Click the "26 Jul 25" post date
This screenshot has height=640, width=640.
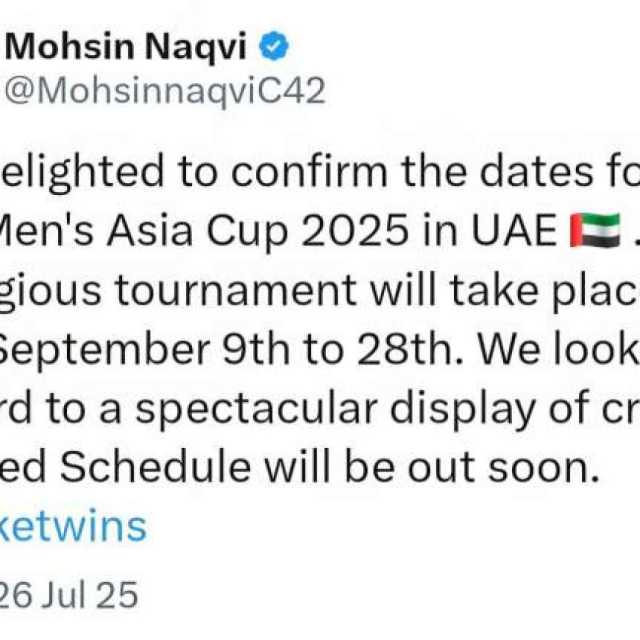click(x=67, y=595)
